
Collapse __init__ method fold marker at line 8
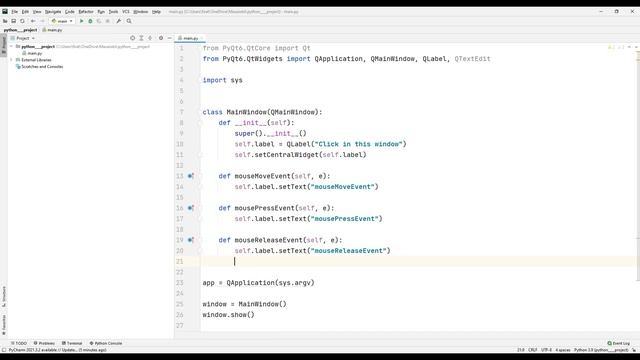point(200,122)
